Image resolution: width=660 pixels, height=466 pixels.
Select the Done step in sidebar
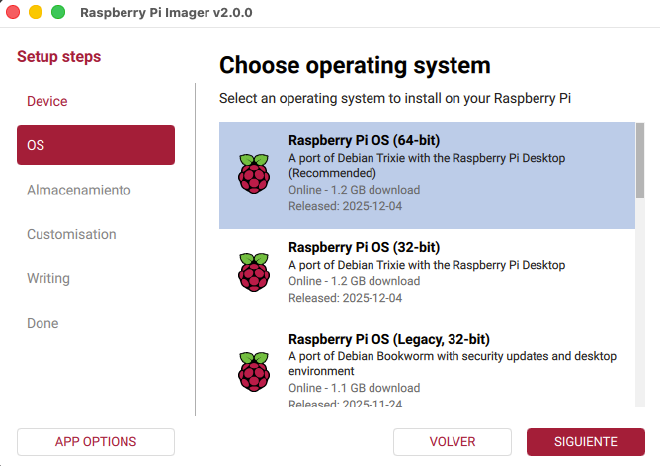pos(43,323)
